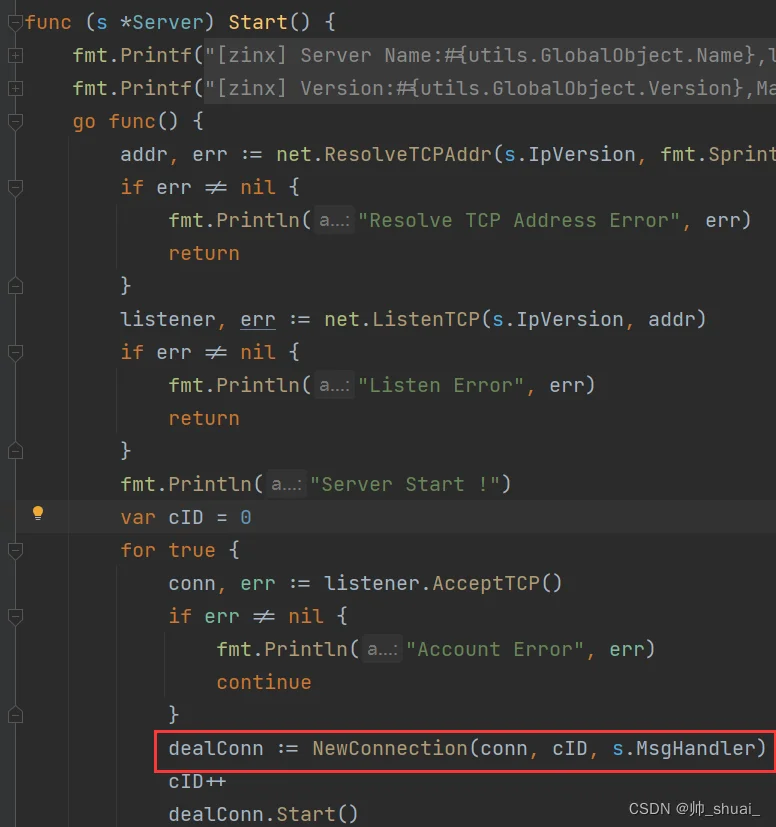Click the a...: hint before Server Start !
The height and width of the screenshot is (827, 776).
point(286,484)
